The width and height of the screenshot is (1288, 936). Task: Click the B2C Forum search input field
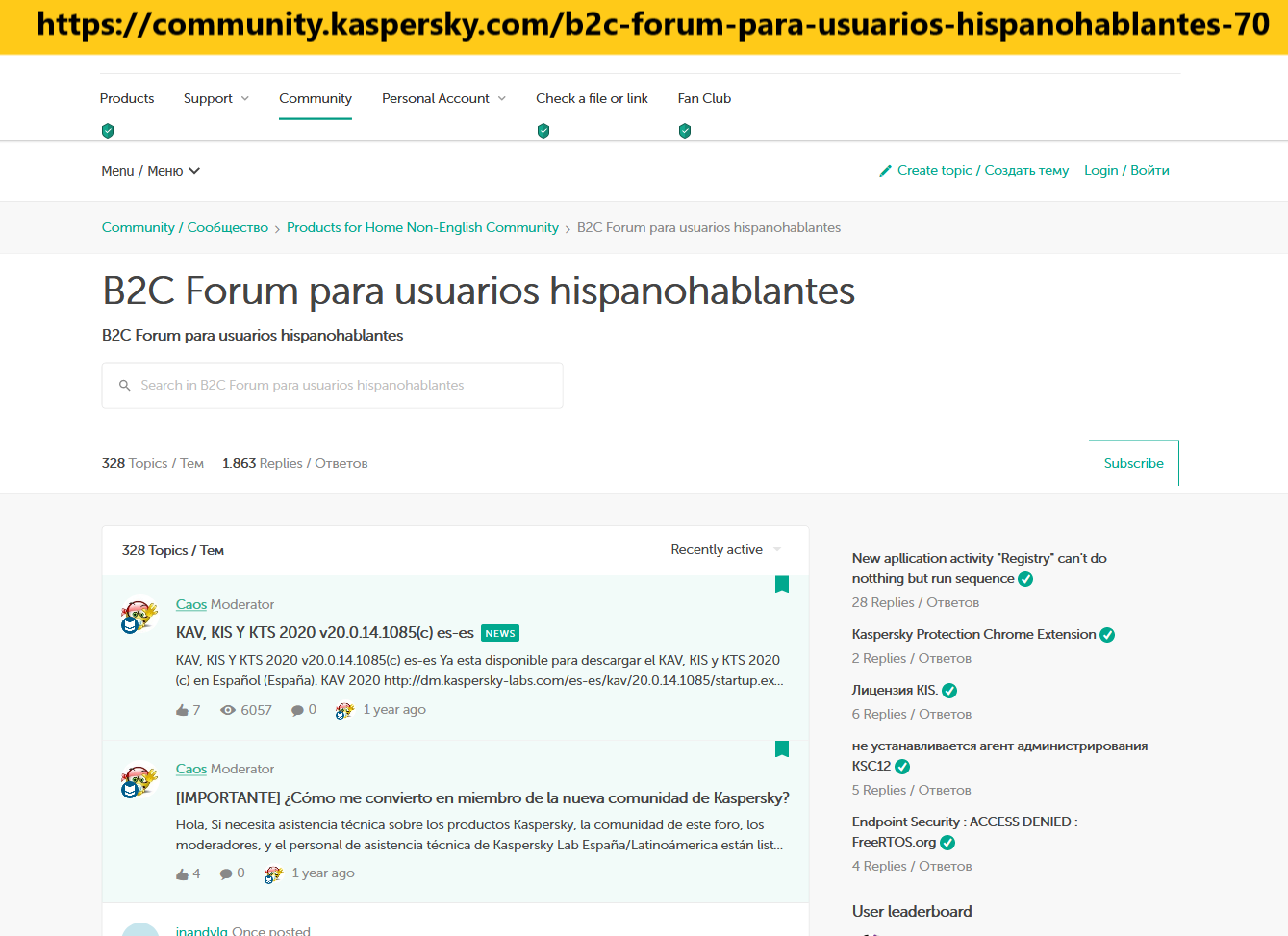pos(333,386)
